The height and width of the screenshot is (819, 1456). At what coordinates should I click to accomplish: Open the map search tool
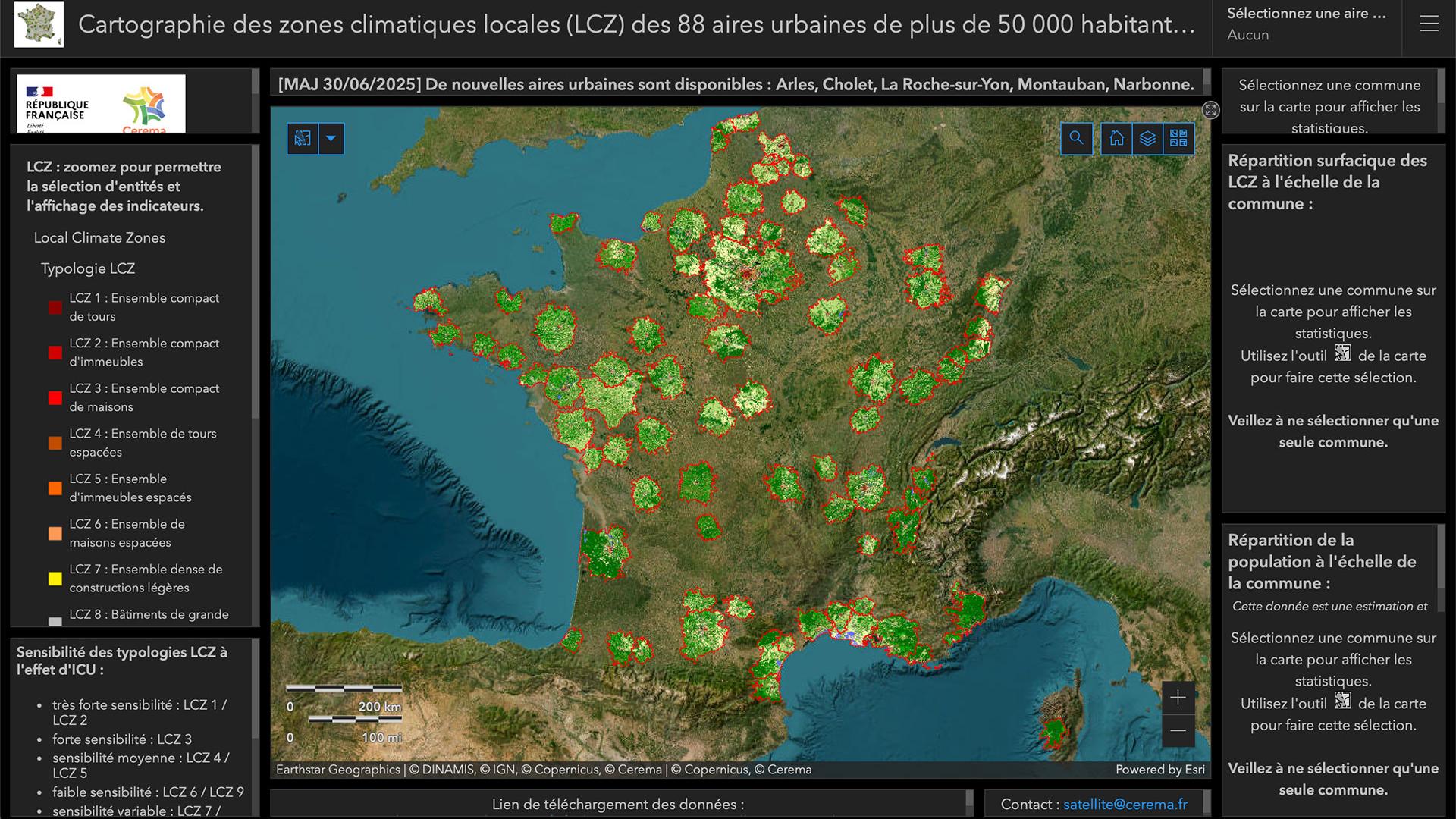pos(1076,139)
